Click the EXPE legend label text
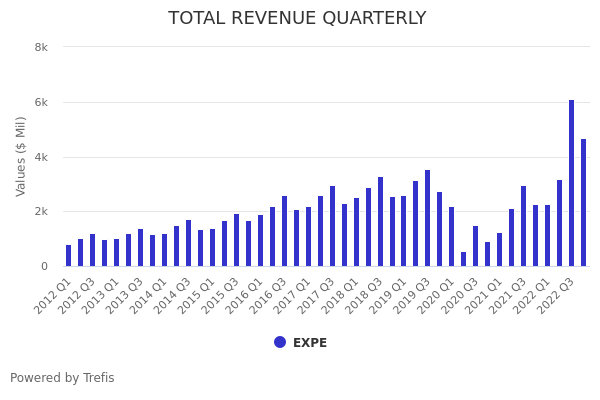The height and width of the screenshot is (400, 600). pyautogui.click(x=310, y=343)
